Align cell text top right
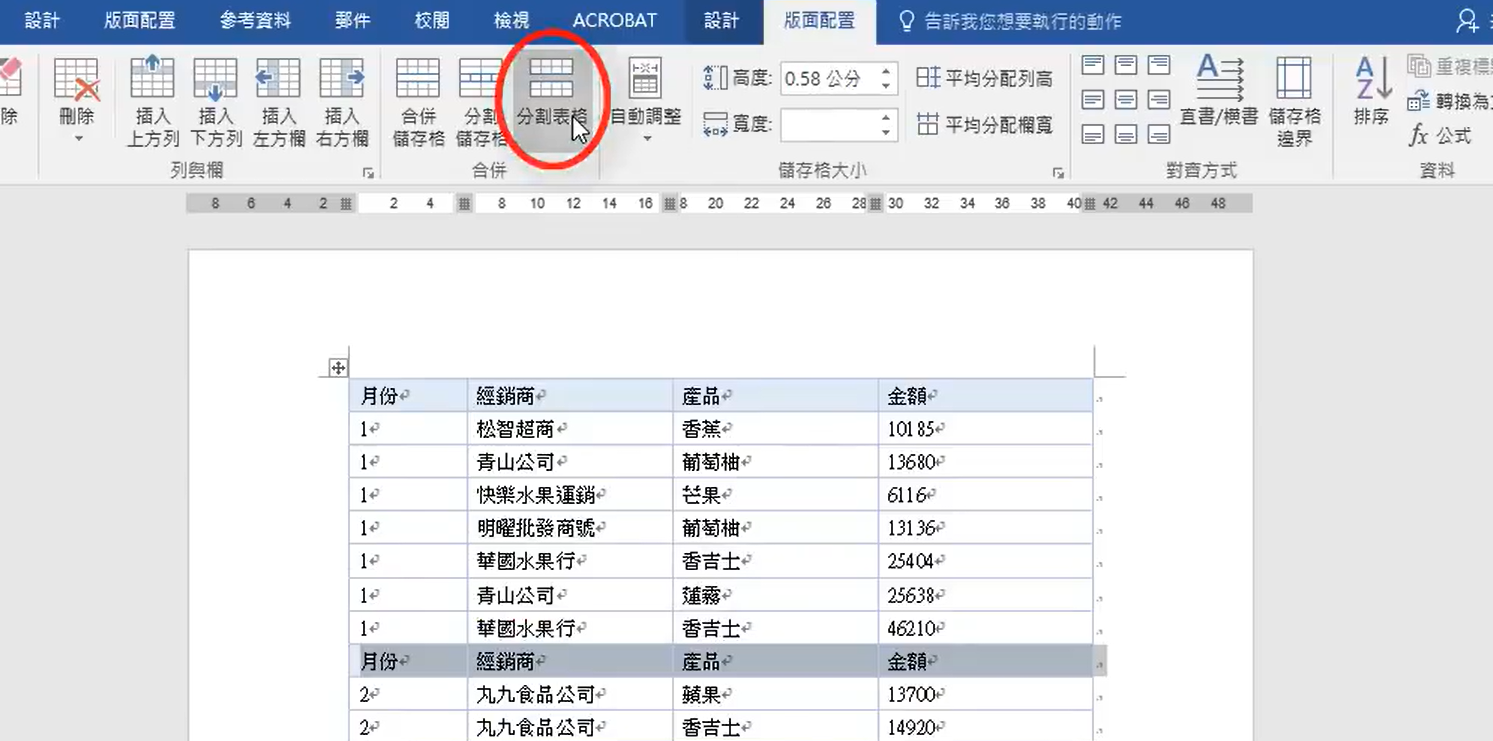The height and width of the screenshot is (741, 1493). (x=1159, y=66)
